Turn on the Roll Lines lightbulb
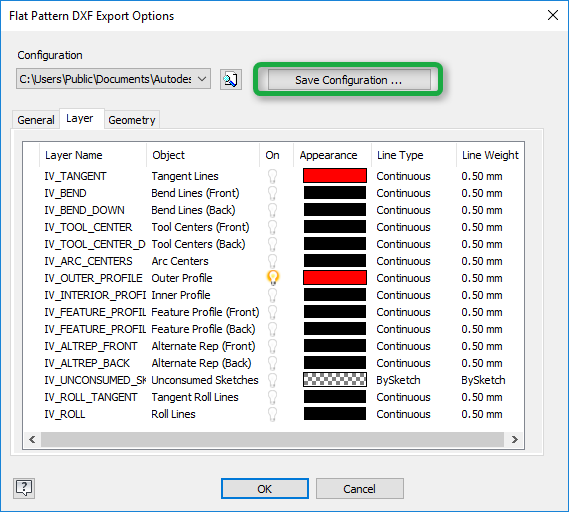Image resolution: width=569 pixels, height=512 pixels. 273,414
